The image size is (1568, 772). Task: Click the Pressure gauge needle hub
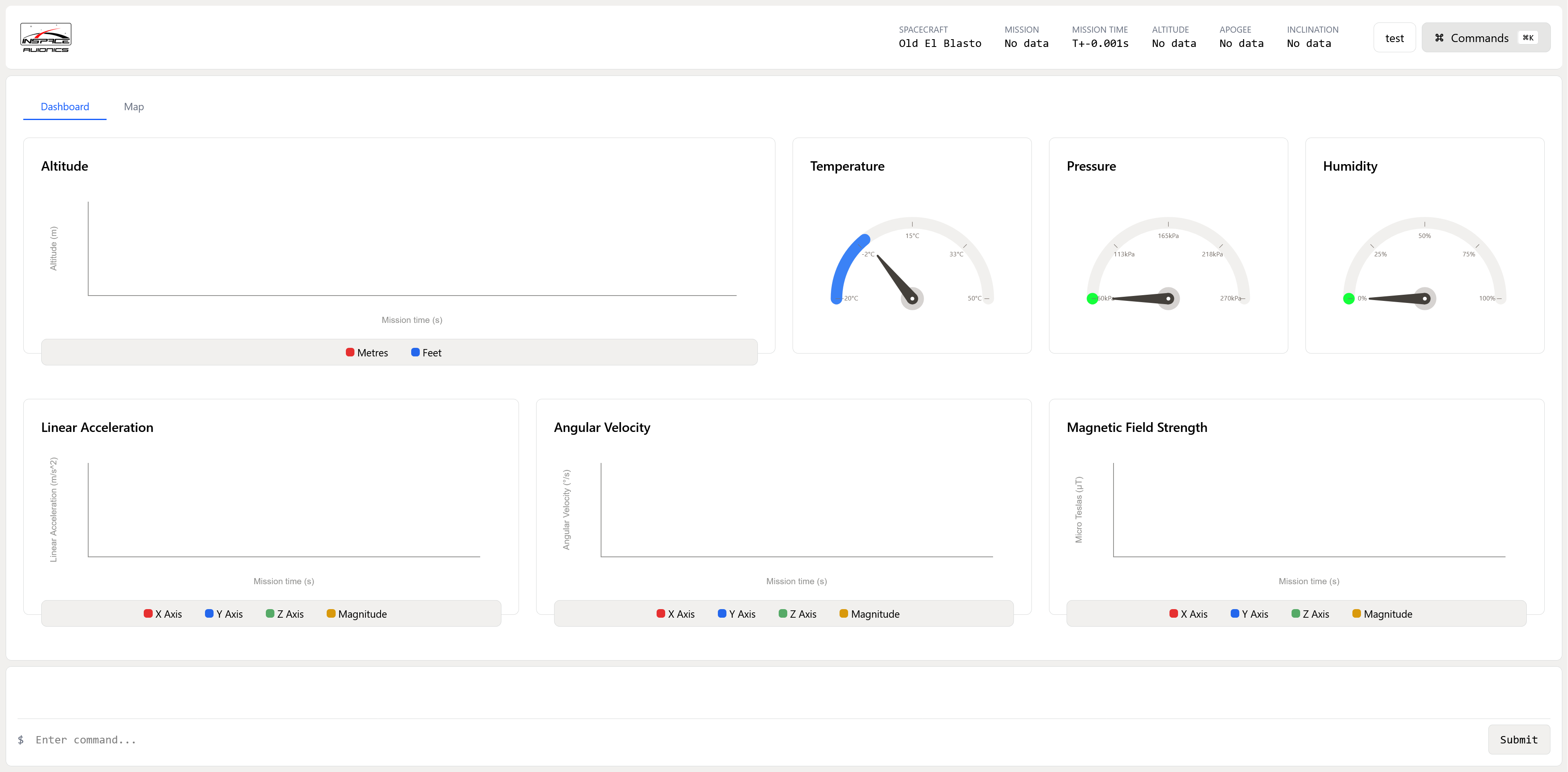(x=1168, y=299)
